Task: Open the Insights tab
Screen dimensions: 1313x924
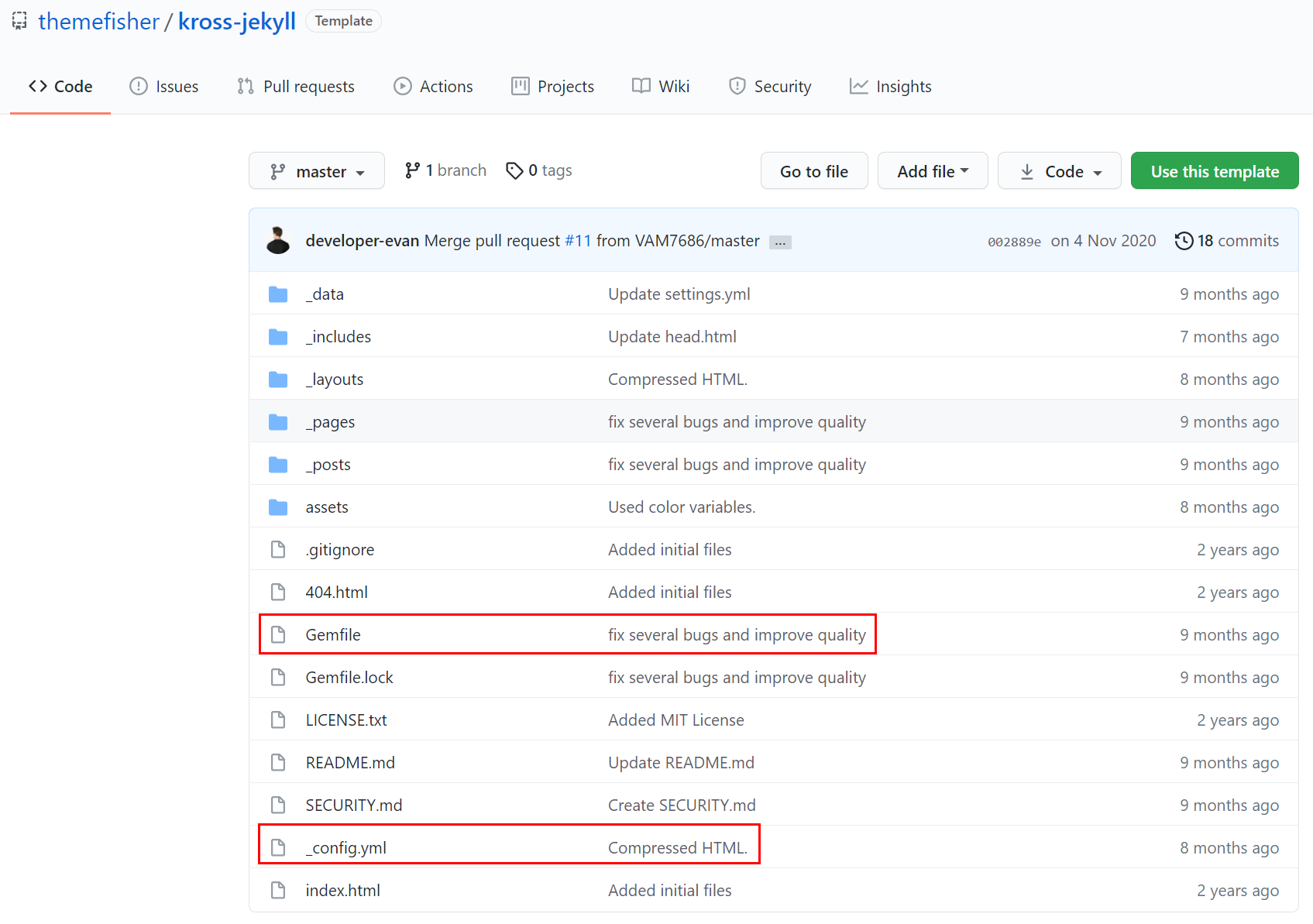Action: (891, 87)
